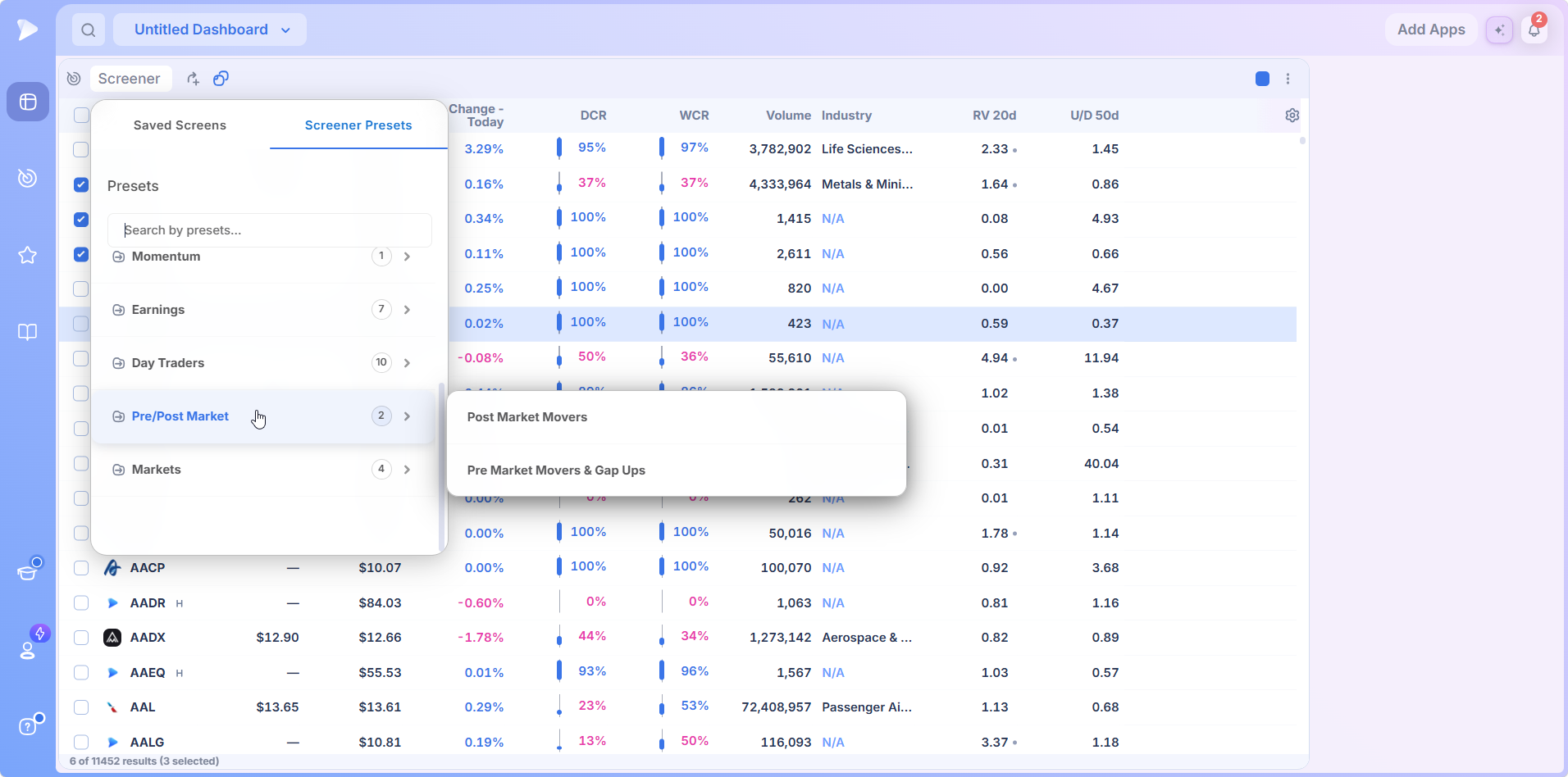Click the app logo in sidebar

tap(27, 30)
